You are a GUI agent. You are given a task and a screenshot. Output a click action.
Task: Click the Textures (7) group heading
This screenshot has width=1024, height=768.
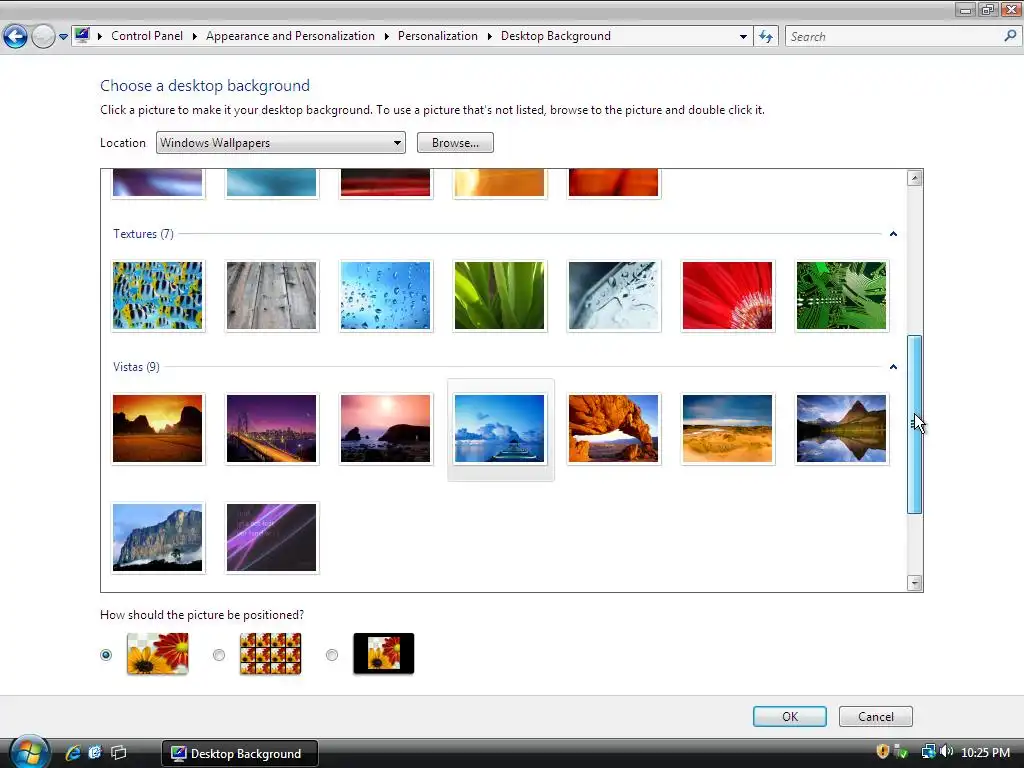pos(143,234)
